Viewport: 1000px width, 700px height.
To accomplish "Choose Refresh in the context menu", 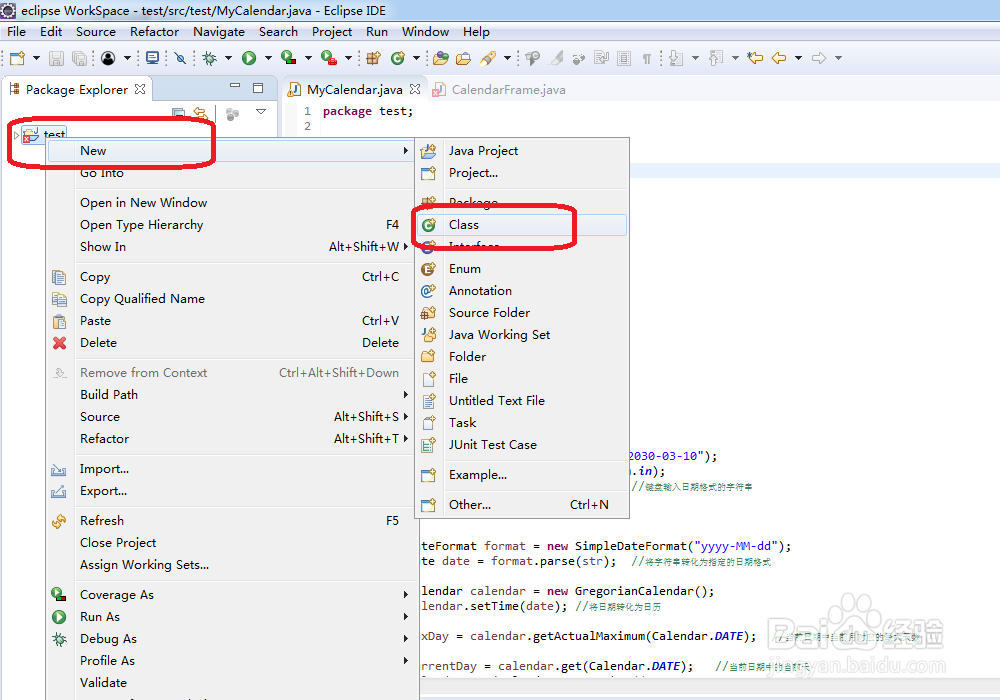I will click(x=230, y=521).
